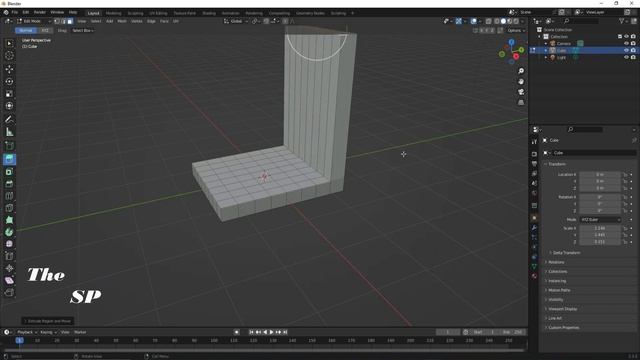Hide the Light object in outliner

click(626, 58)
